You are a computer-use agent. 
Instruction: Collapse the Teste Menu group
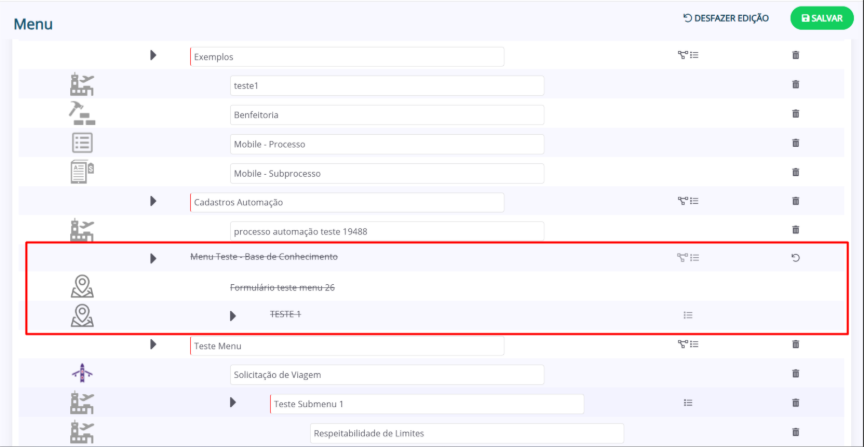153,344
